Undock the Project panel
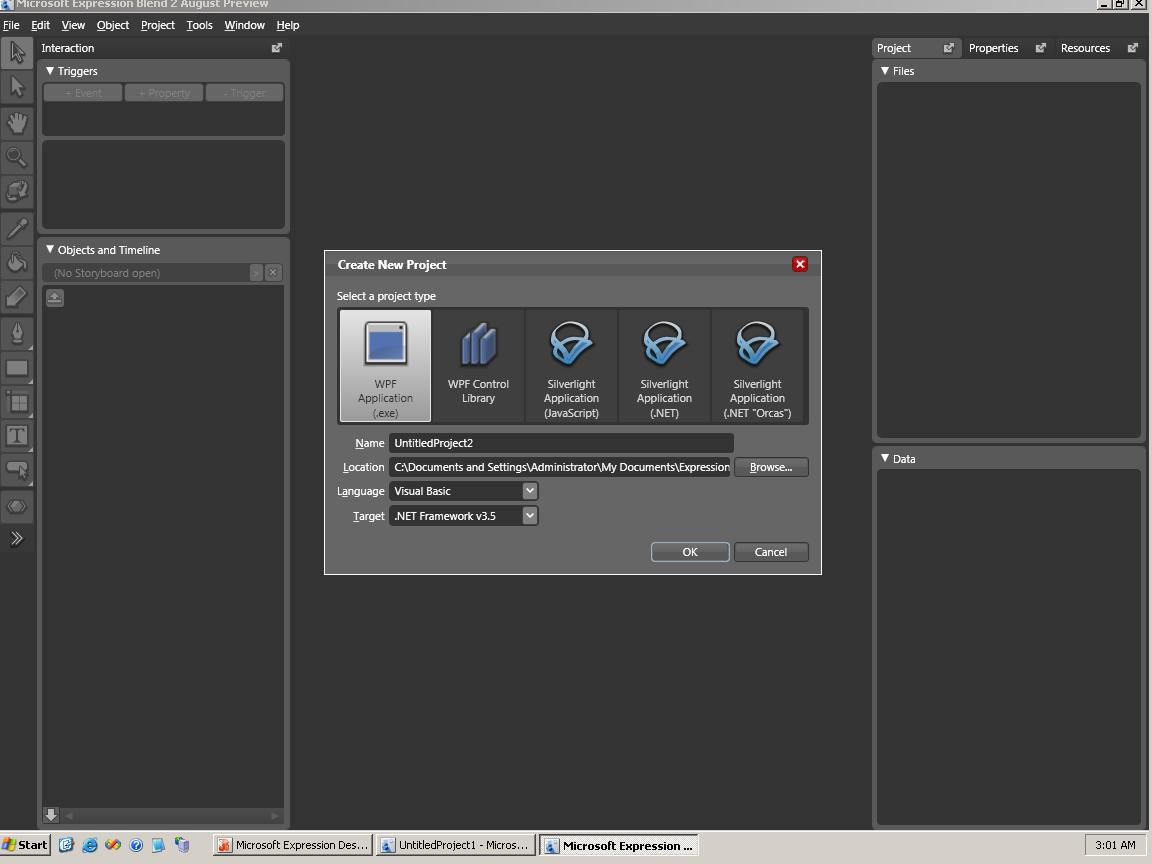The height and width of the screenshot is (864, 1152). pyautogui.click(x=948, y=48)
